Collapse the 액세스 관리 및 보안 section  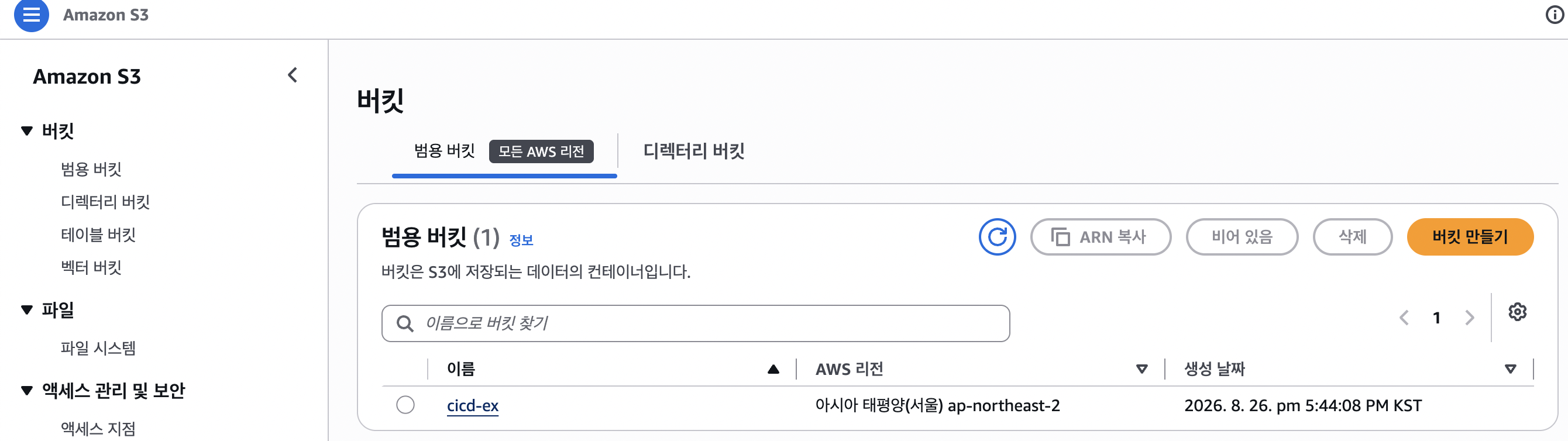(27, 390)
